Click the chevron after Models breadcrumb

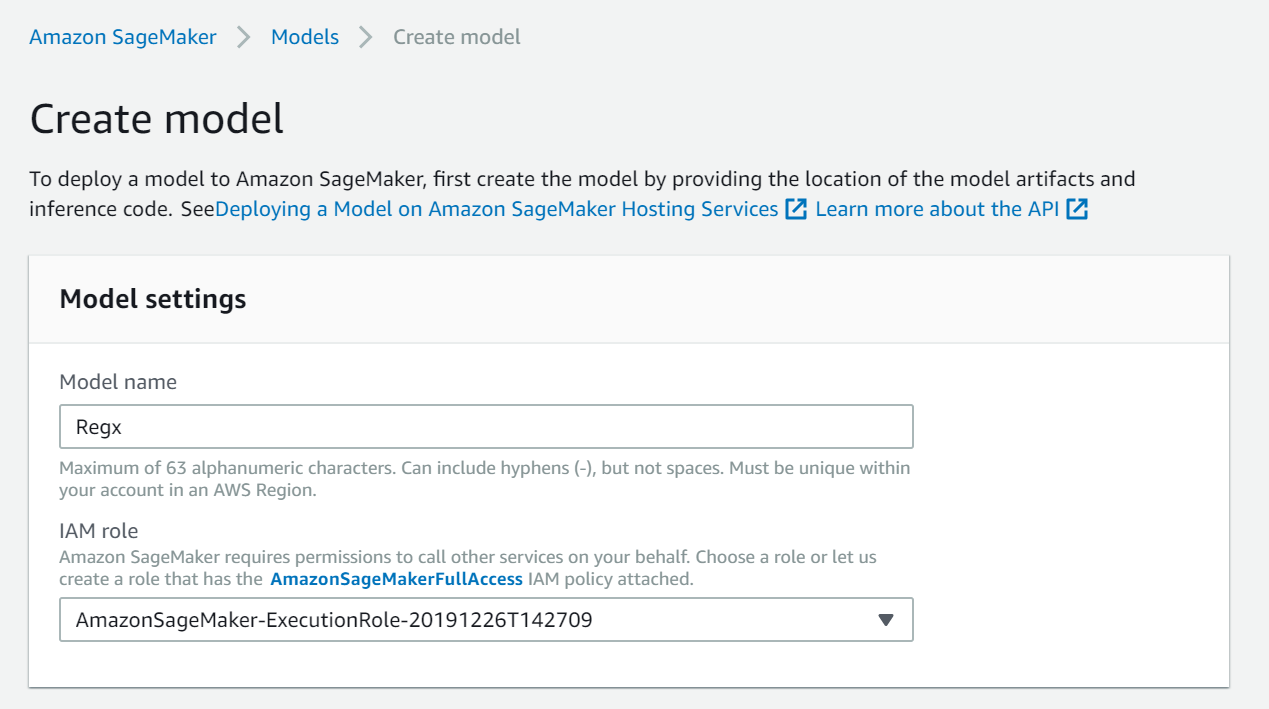coord(366,37)
